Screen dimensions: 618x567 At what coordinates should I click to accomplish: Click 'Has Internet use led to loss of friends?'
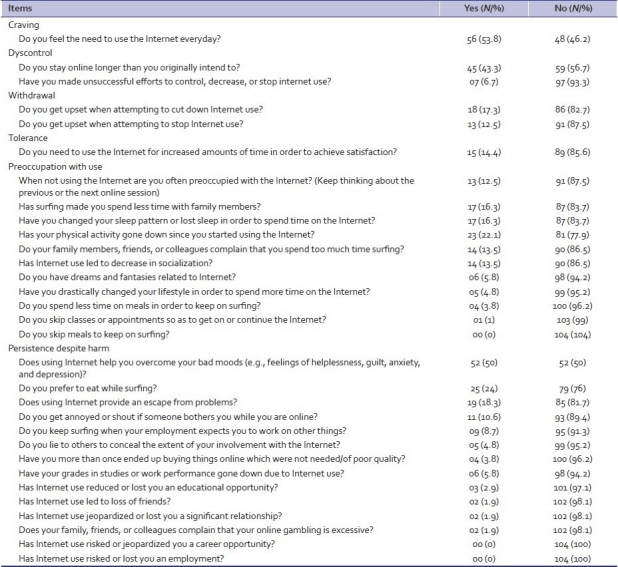pyautogui.click(x=95, y=502)
